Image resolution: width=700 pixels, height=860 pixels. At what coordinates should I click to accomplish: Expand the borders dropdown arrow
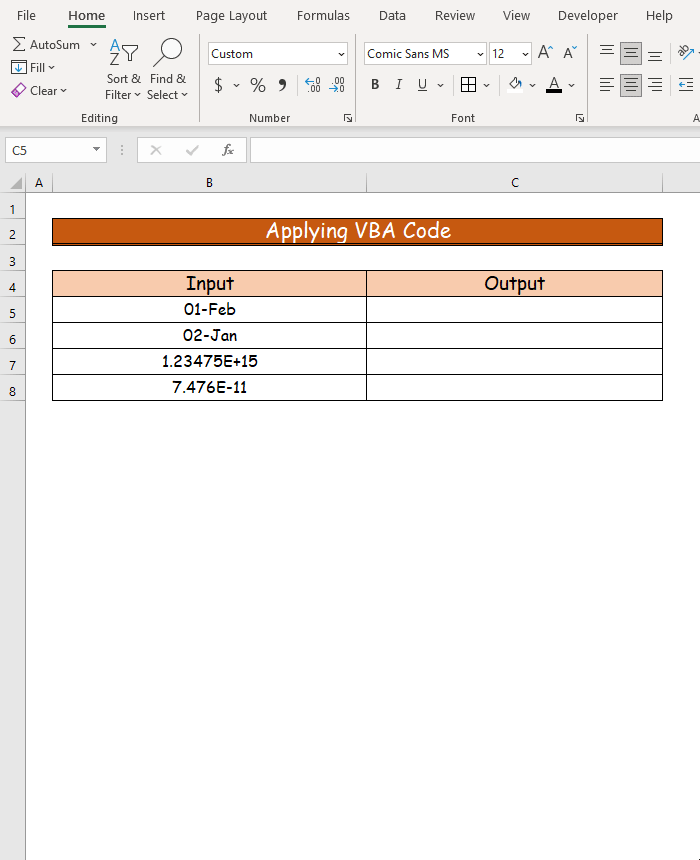[x=486, y=85]
